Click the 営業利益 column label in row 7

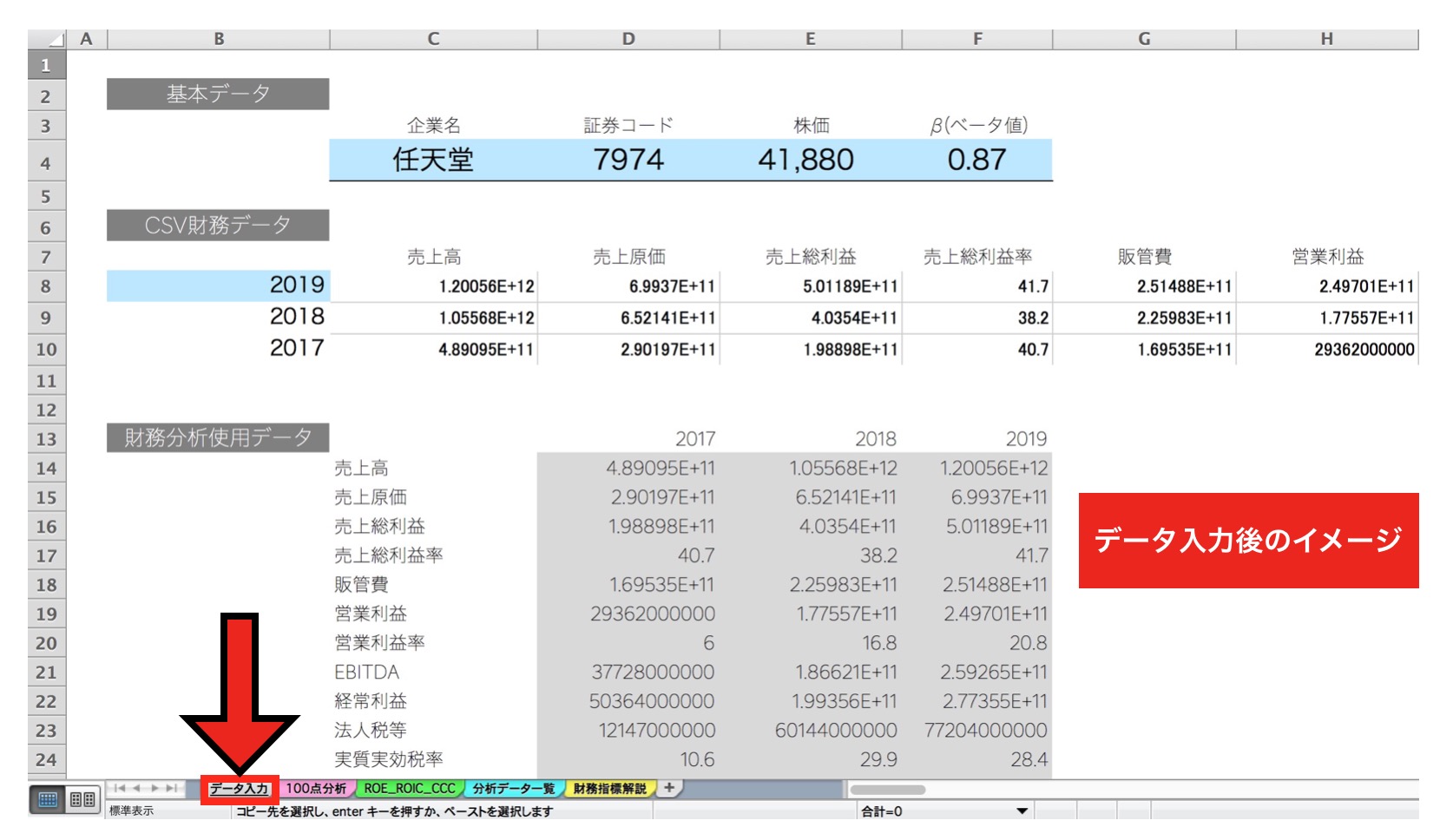pos(1327,257)
